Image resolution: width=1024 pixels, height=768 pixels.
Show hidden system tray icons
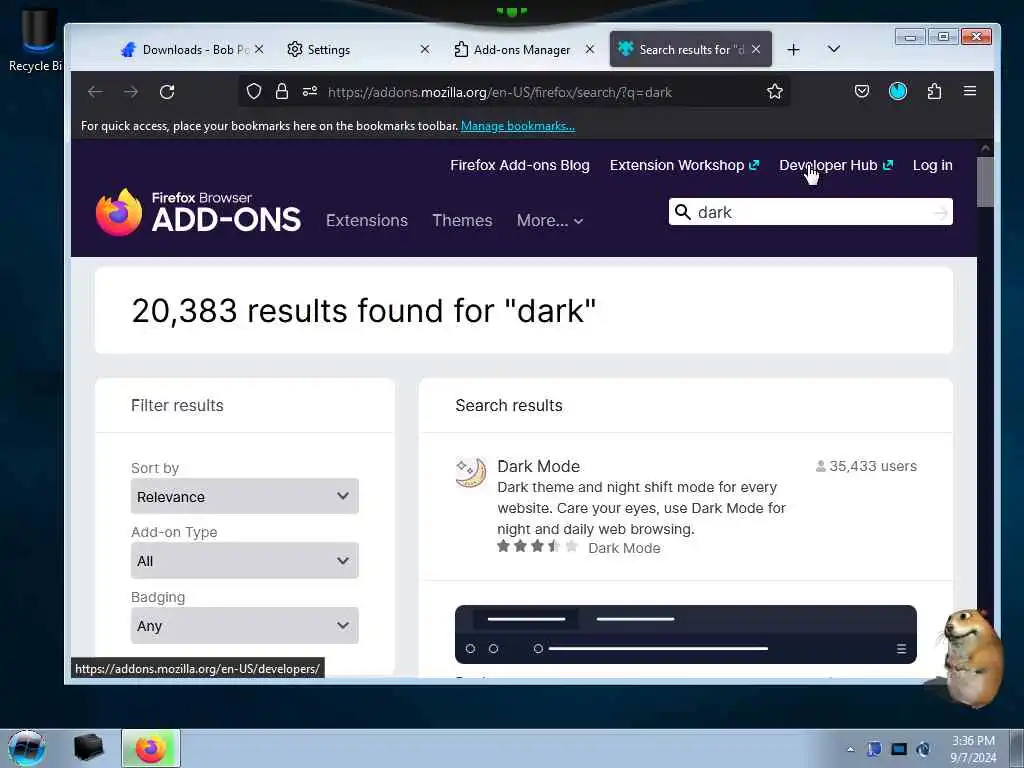coord(850,749)
